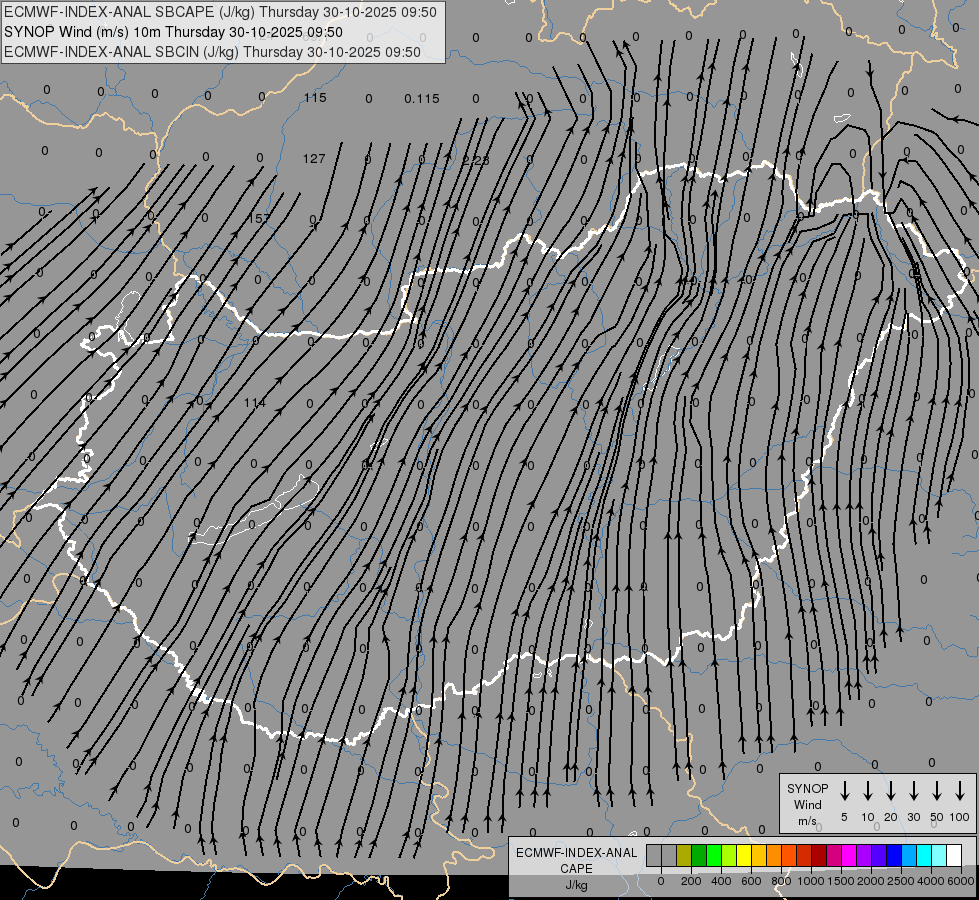This screenshot has height=900, width=979.
Task: Click the SBCIN title line in header
Action: [212, 51]
